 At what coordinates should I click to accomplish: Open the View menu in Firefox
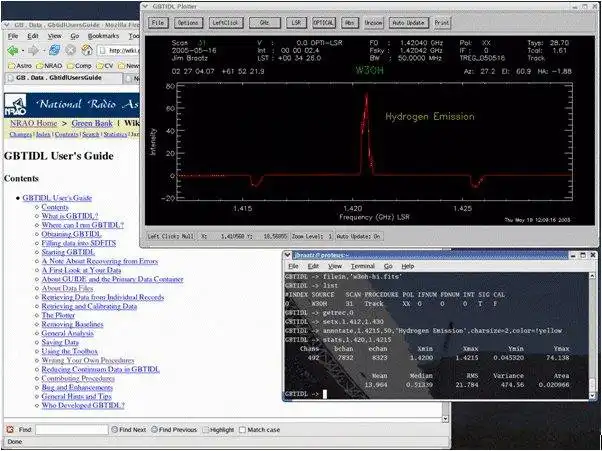[x=55, y=36]
